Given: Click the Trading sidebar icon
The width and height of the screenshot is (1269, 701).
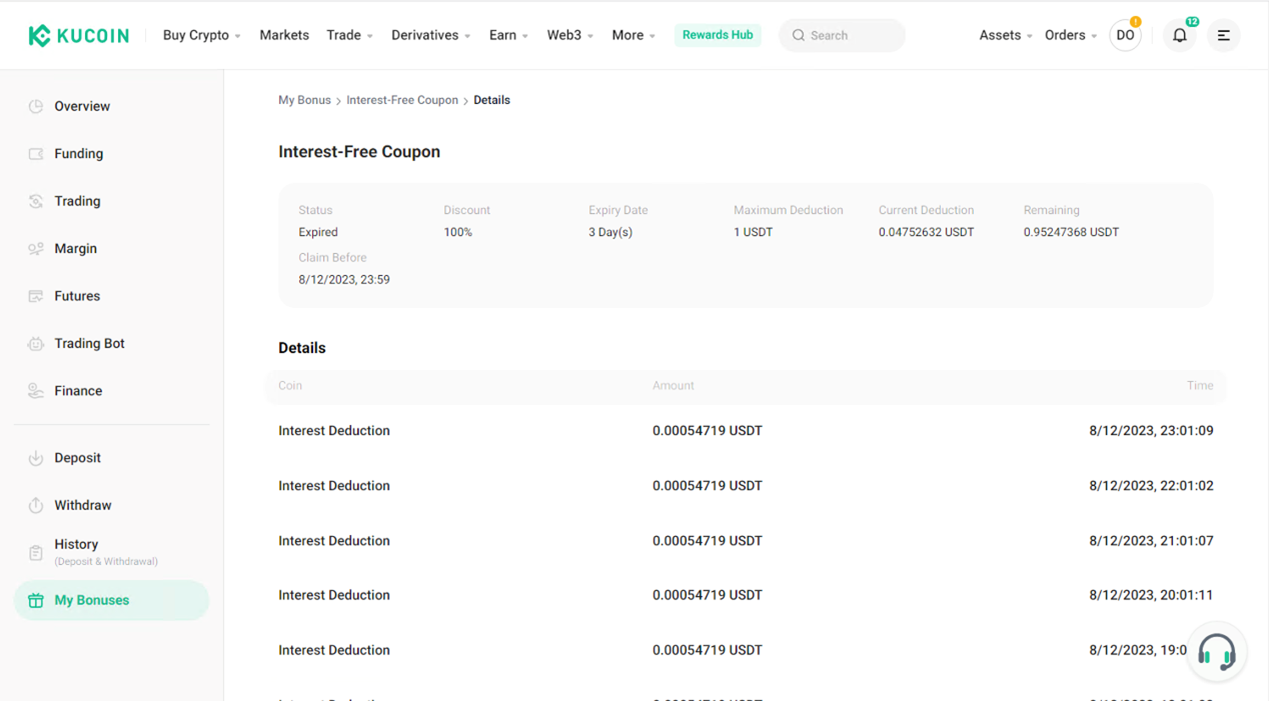Looking at the screenshot, I should click(x=36, y=201).
